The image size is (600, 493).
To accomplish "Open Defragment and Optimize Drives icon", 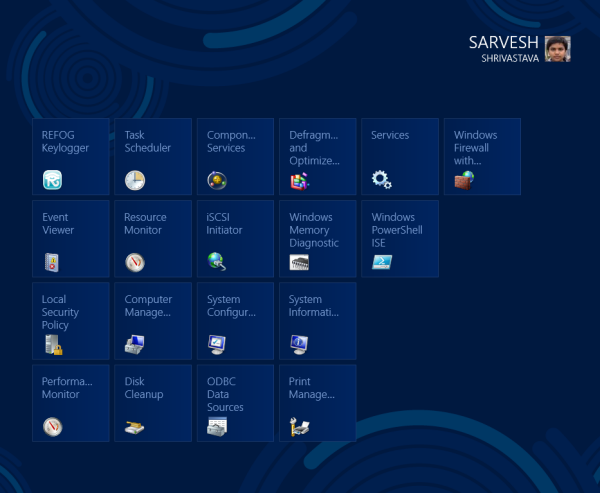I will coord(299,181).
